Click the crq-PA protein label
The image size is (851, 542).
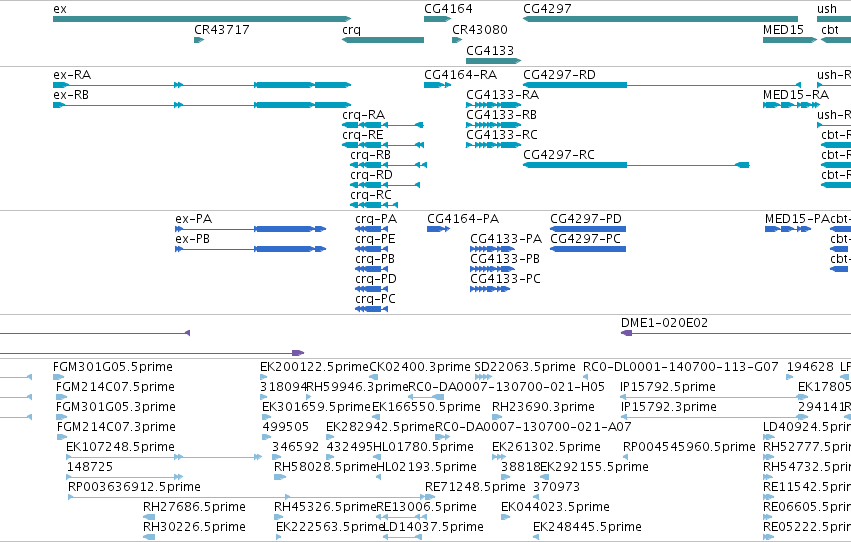(376, 219)
